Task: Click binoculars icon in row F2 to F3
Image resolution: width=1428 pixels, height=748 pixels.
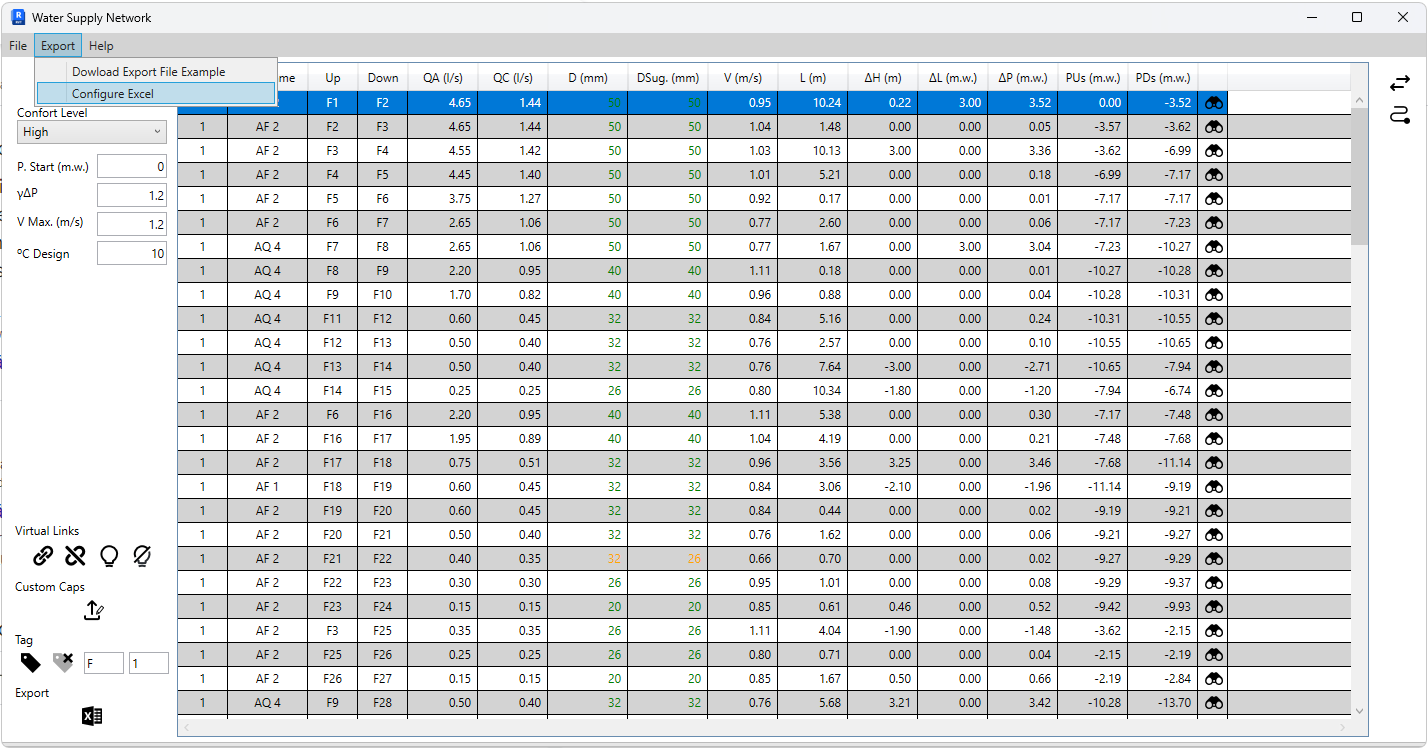Action: (x=1213, y=127)
